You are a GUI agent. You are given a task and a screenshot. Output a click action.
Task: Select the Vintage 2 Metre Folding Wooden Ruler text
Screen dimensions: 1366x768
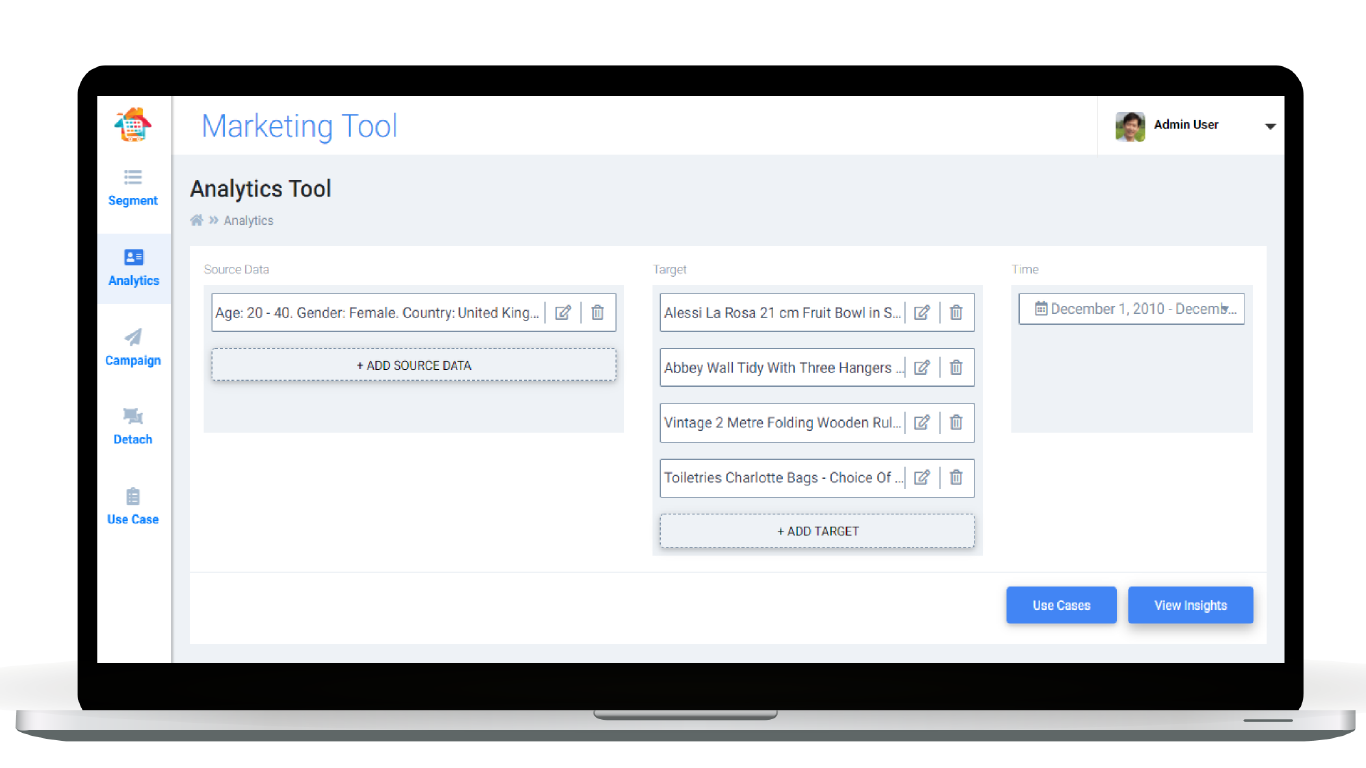pyautogui.click(x=783, y=423)
